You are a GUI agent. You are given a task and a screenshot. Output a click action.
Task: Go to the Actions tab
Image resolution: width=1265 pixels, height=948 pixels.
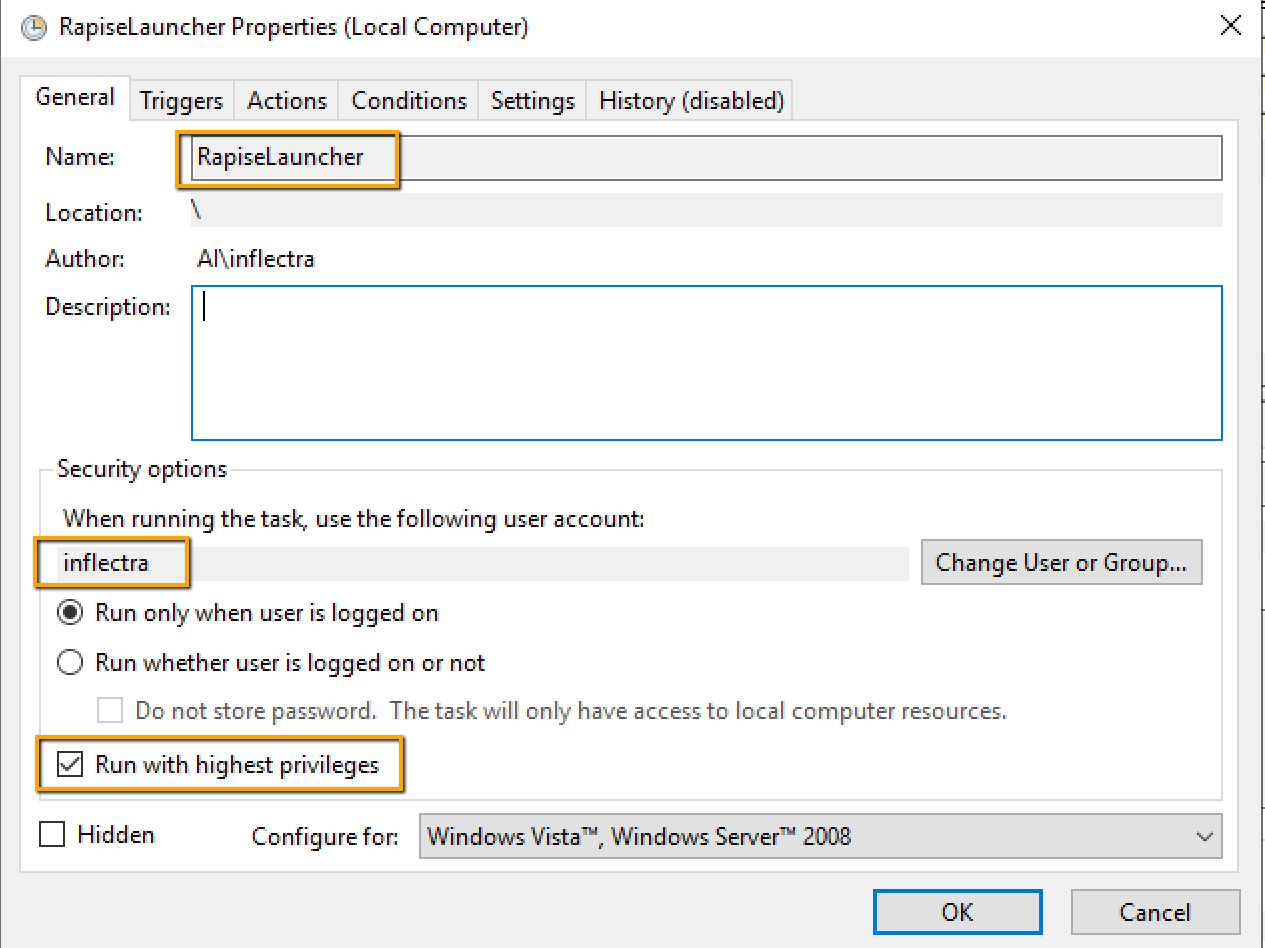pyautogui.click(x=287, y=101)
